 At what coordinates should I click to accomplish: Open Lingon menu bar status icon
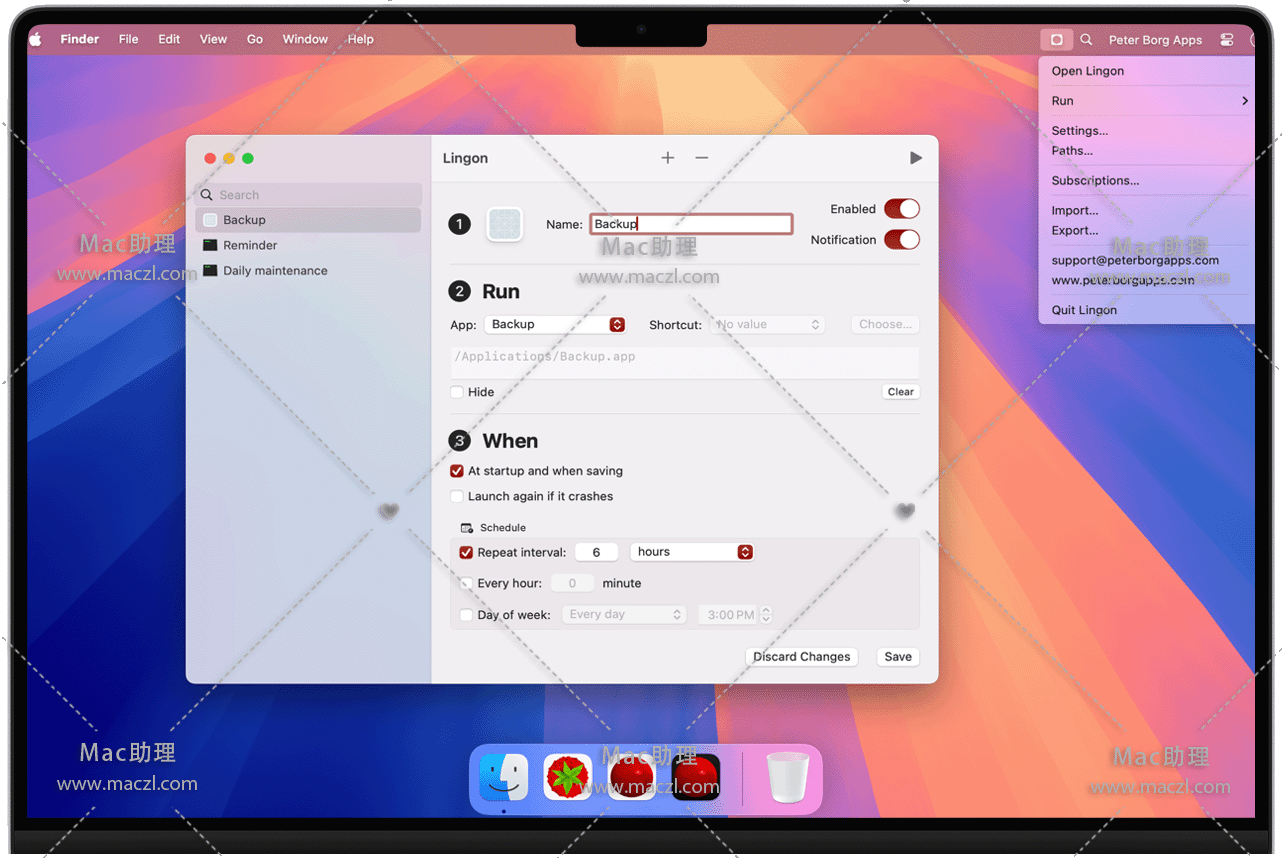(x=1056, y=40)
